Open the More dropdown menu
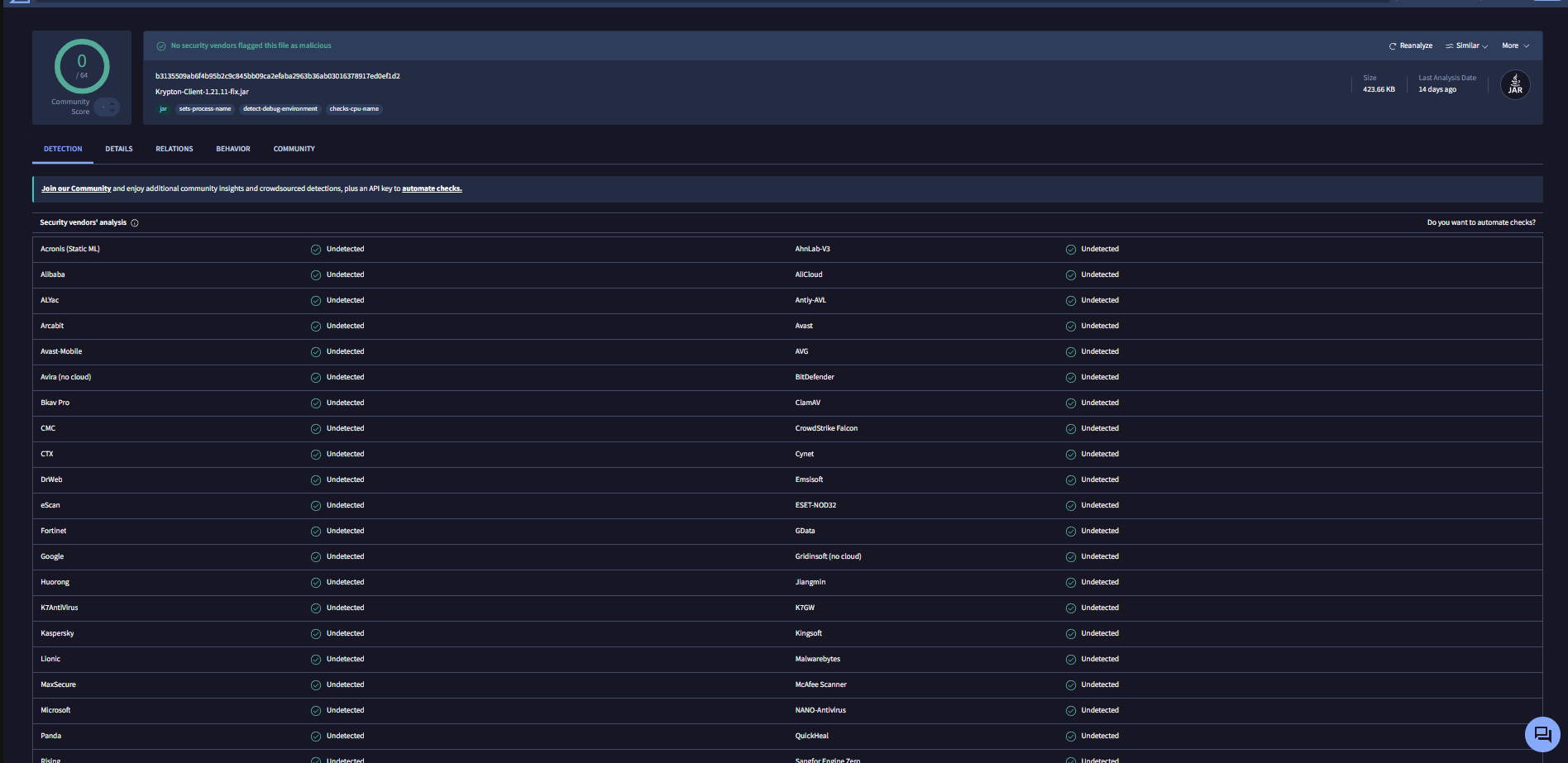The height and width of the screenshot is (763, 1568). [1516, 46]
